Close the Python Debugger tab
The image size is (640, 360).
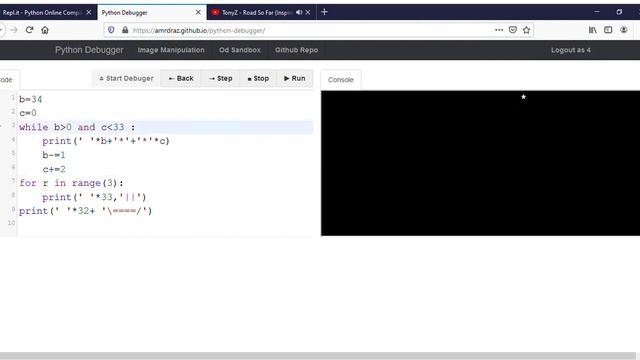click(198, 12)
